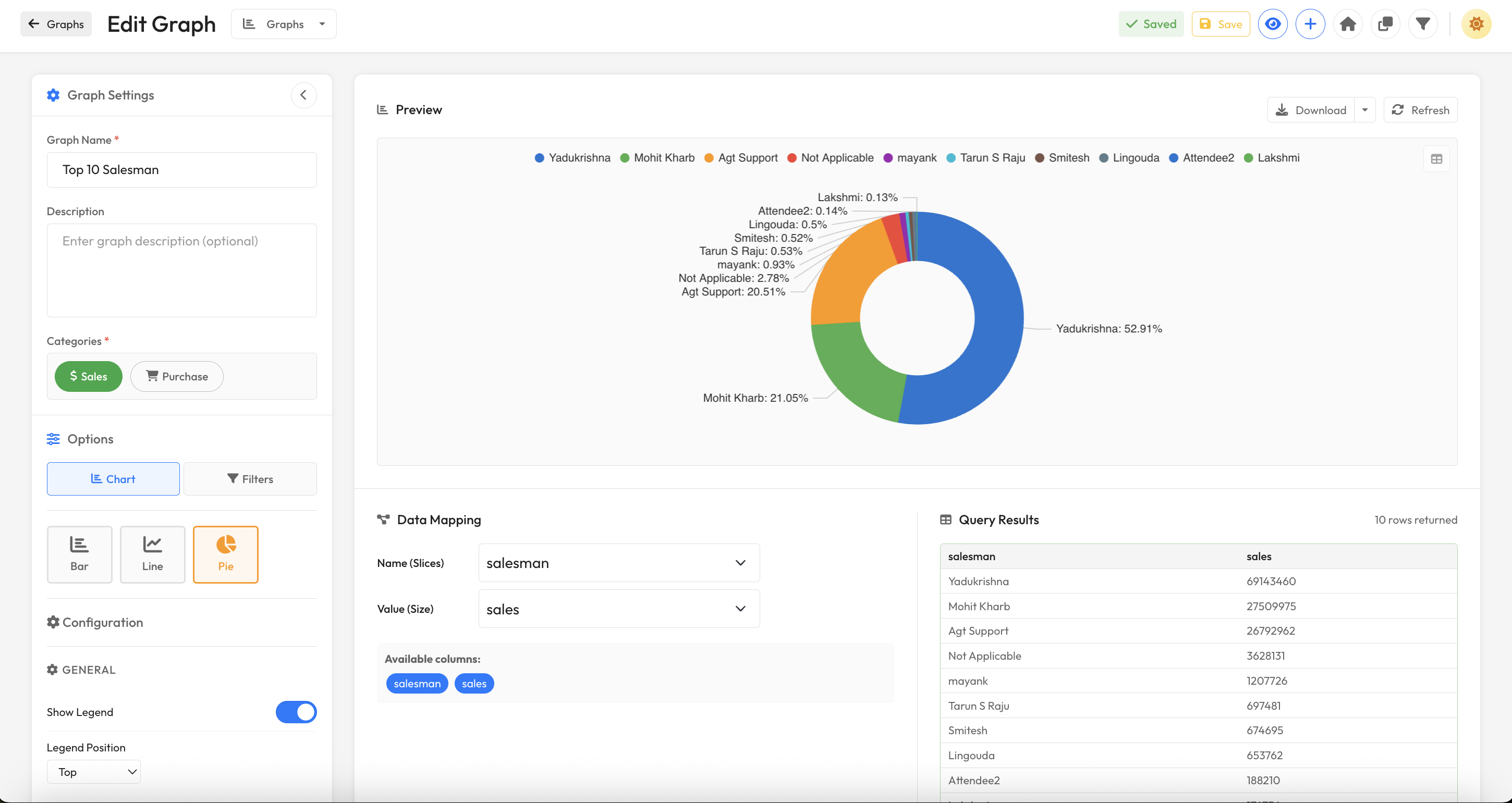Click the funnel filter icon in the header
1512x803 pixels.
point(1423,23)
